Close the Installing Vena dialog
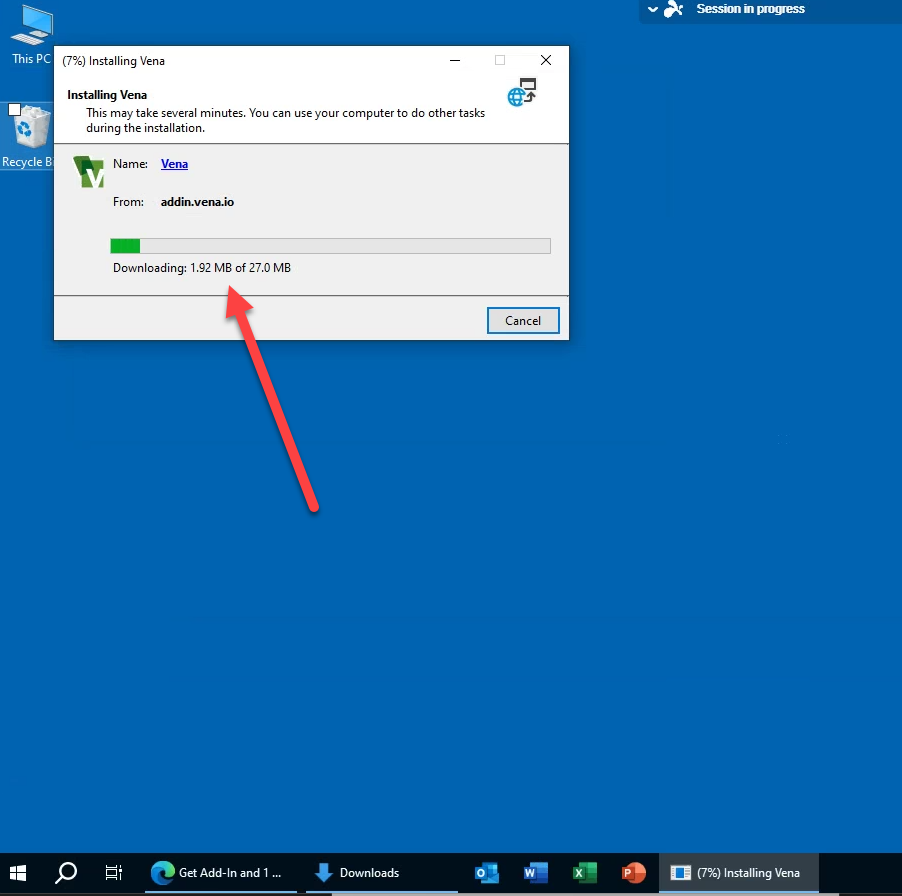Image resolution: width=902 pixels, height=896 pixels. click(546, 60)
